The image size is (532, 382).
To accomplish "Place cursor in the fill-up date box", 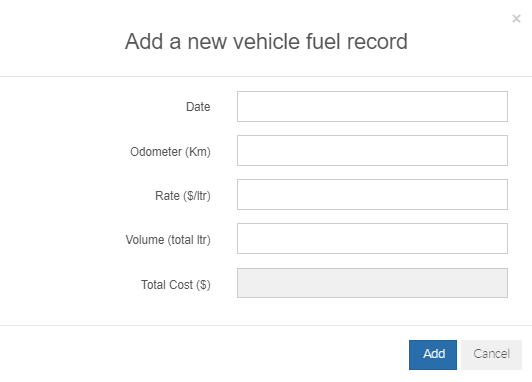I will (372, 106).
